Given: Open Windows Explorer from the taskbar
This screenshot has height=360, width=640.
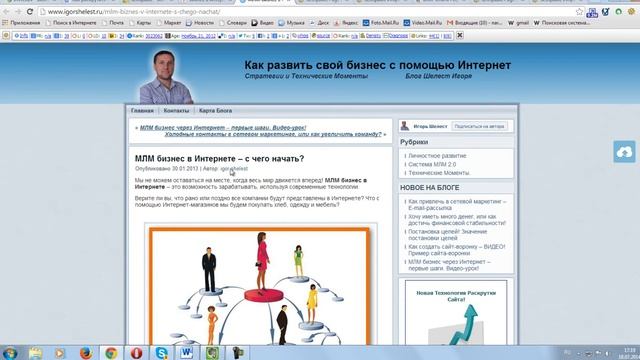Looking at the screenshot, I should [x=36, y=353].
